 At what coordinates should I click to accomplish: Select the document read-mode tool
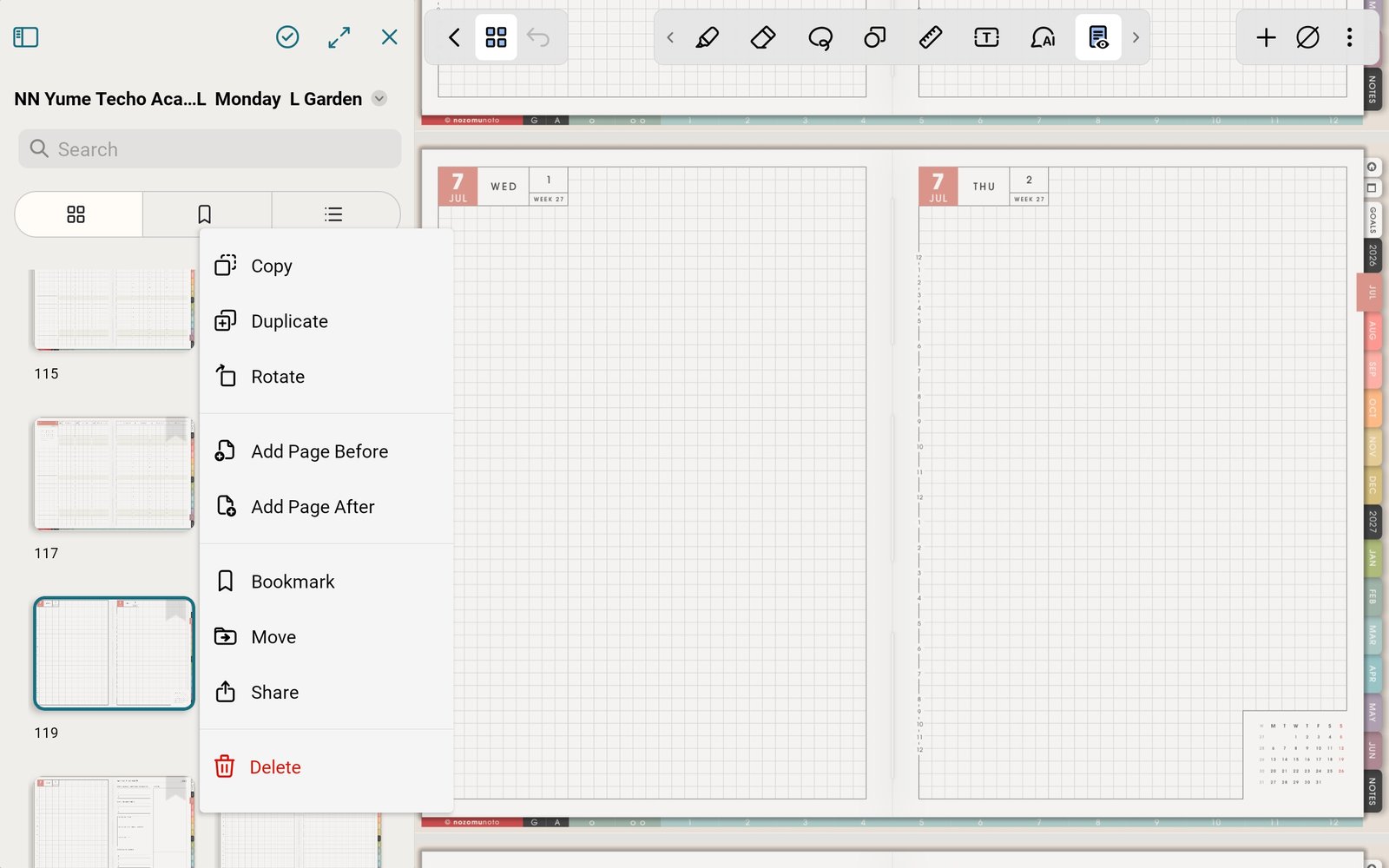1098,37
